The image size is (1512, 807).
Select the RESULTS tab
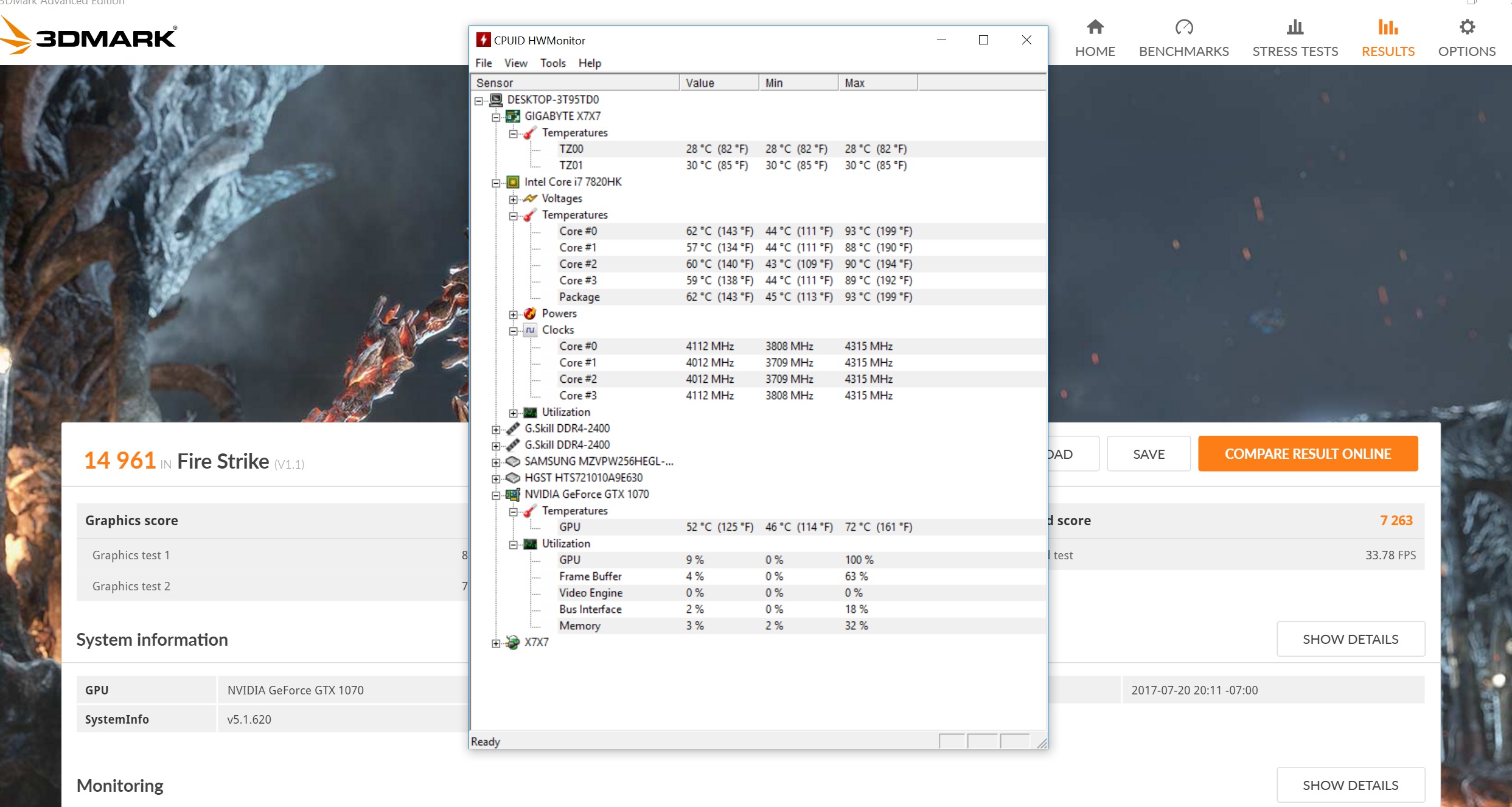pos(1388,39)
